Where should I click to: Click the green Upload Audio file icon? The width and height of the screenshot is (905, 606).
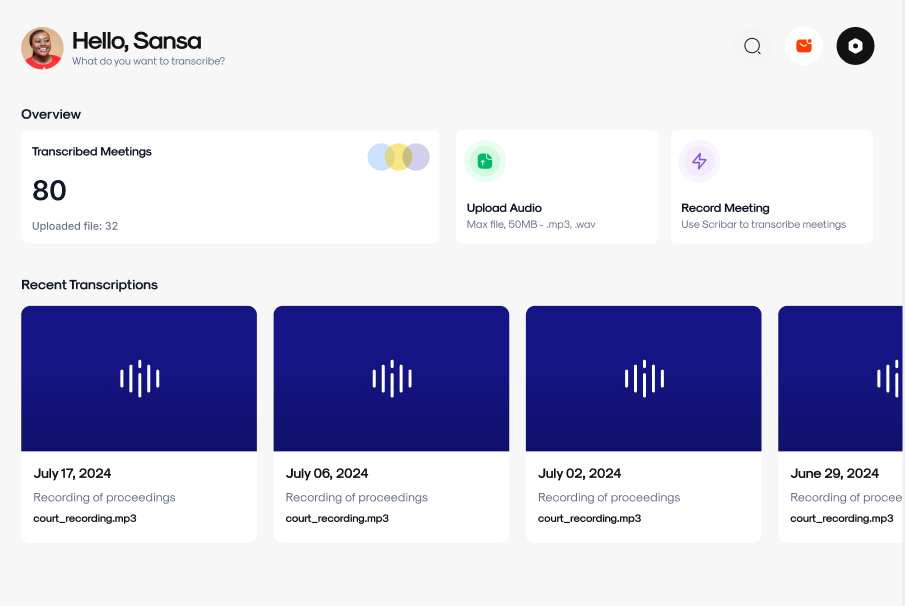point(485,161)
